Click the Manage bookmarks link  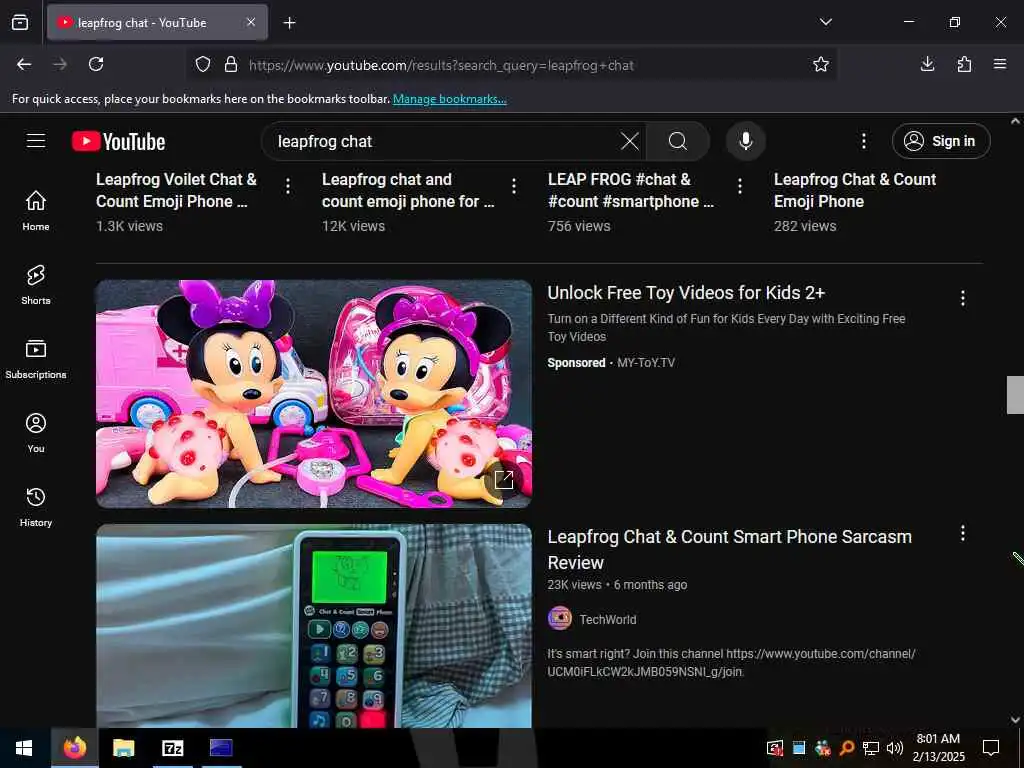tap(449, 99)
